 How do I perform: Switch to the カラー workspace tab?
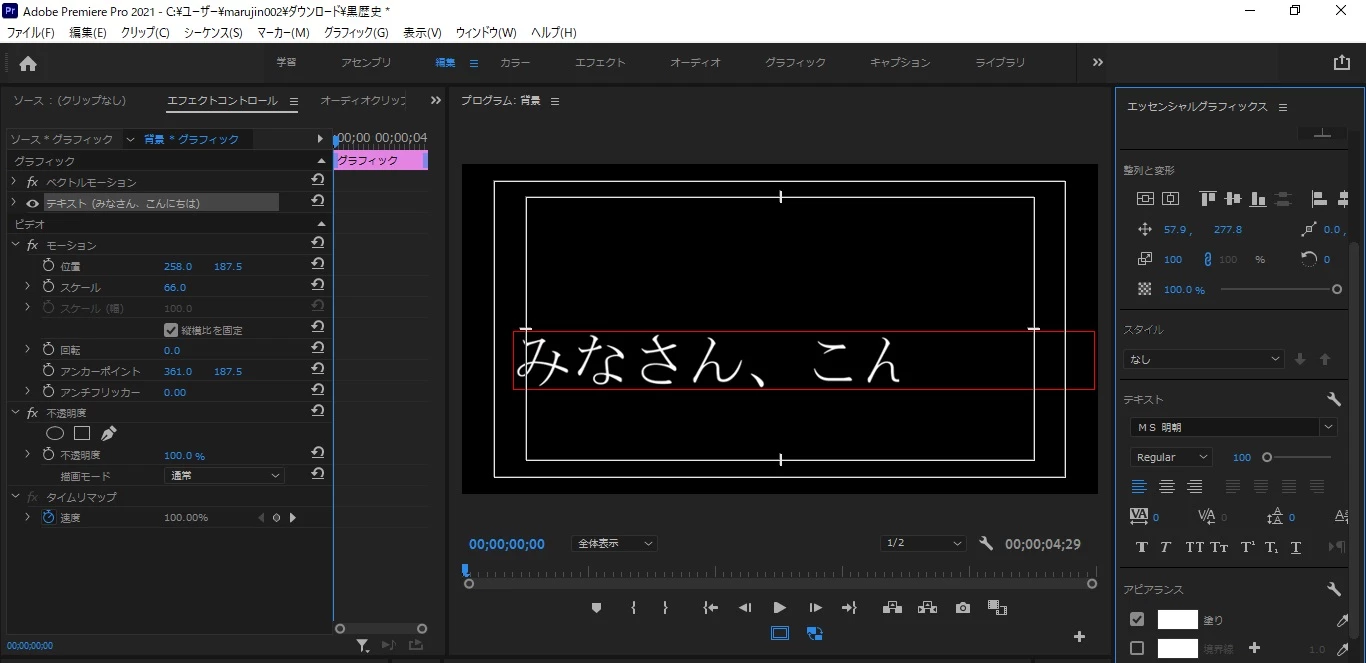515,62
